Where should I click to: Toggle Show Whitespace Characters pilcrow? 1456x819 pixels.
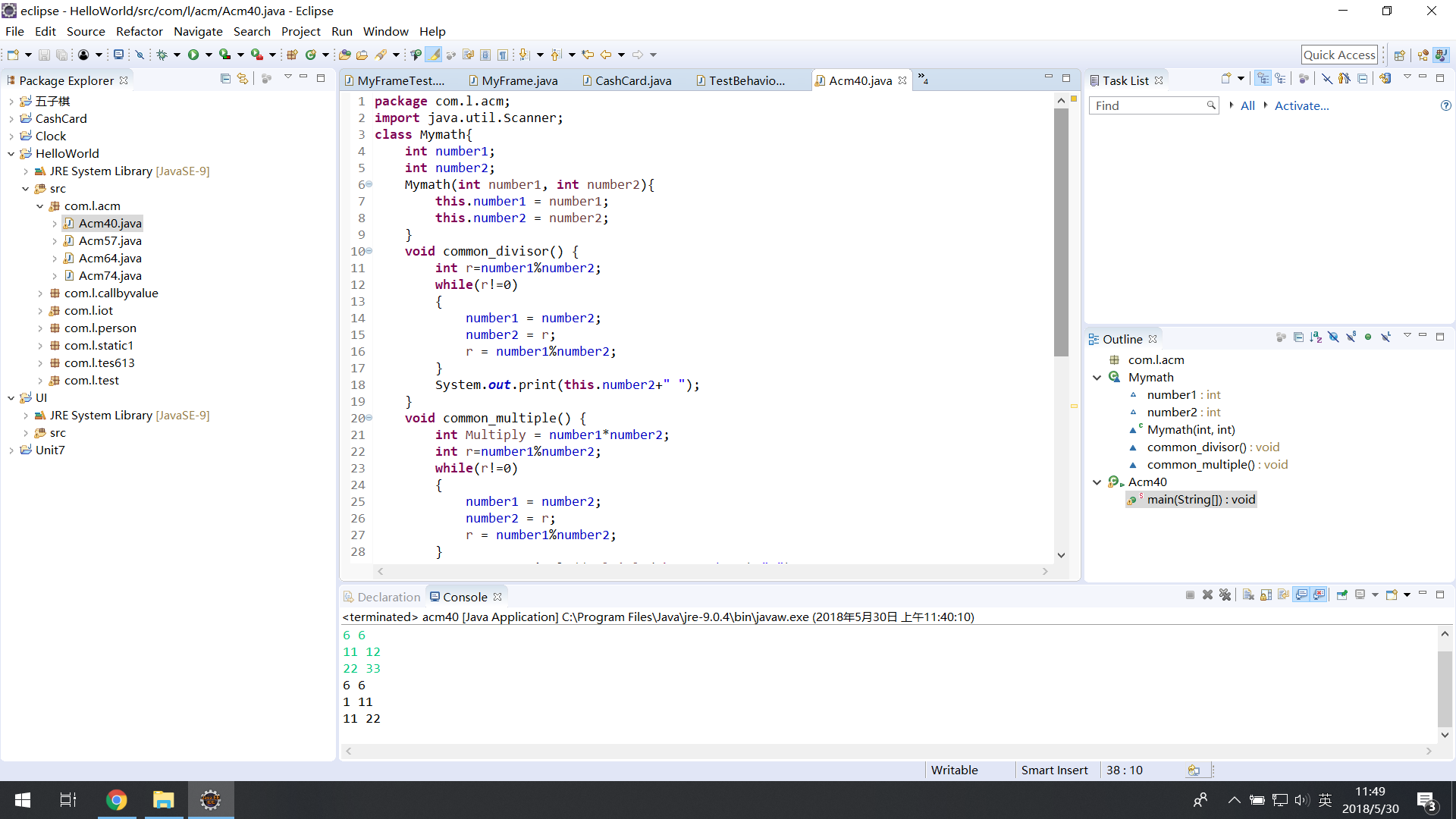[x=503, y=55]
